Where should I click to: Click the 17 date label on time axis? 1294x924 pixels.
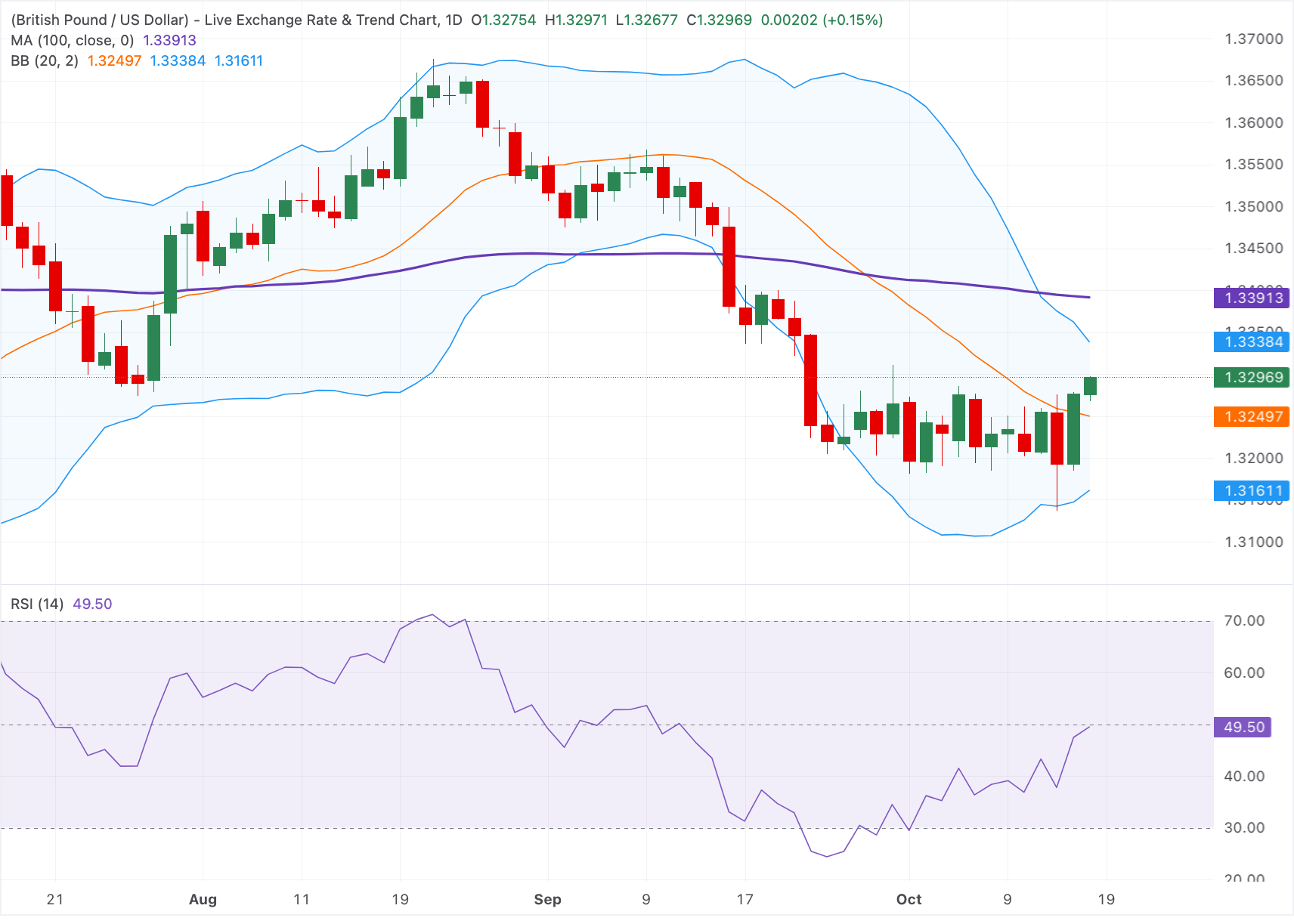(x=745, y=899)
